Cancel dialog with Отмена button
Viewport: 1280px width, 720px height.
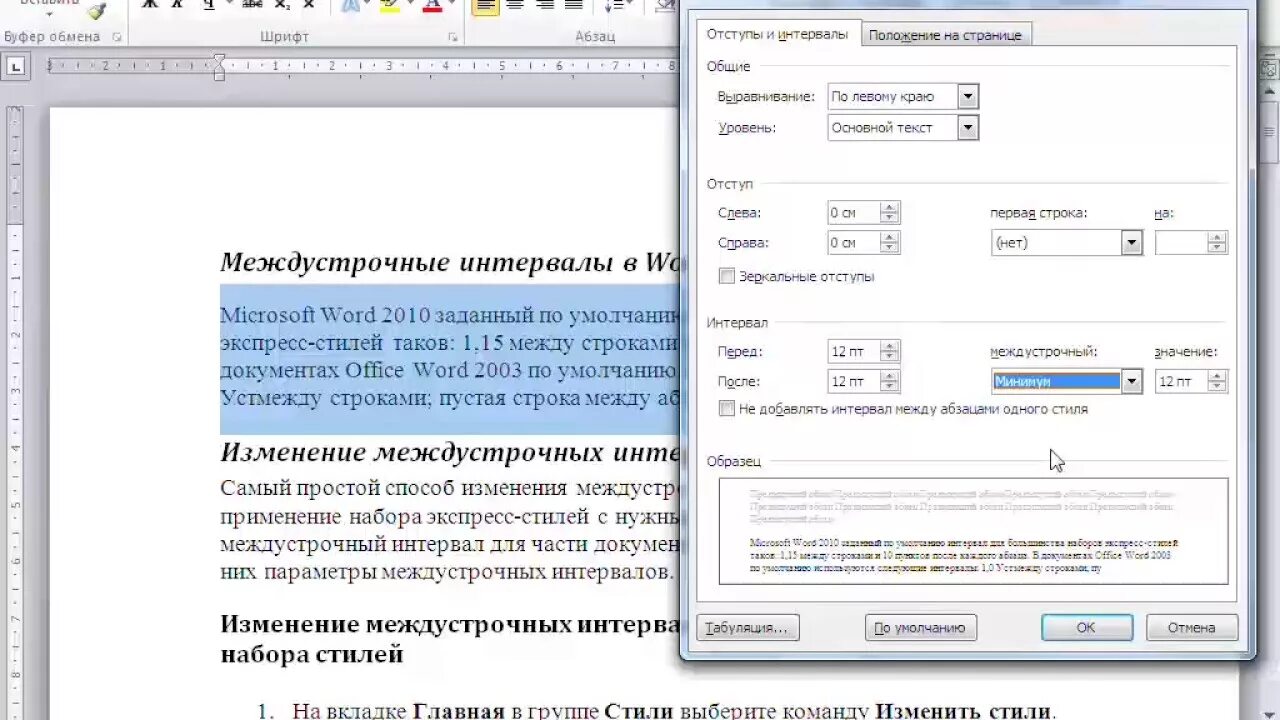(1192, 628)
